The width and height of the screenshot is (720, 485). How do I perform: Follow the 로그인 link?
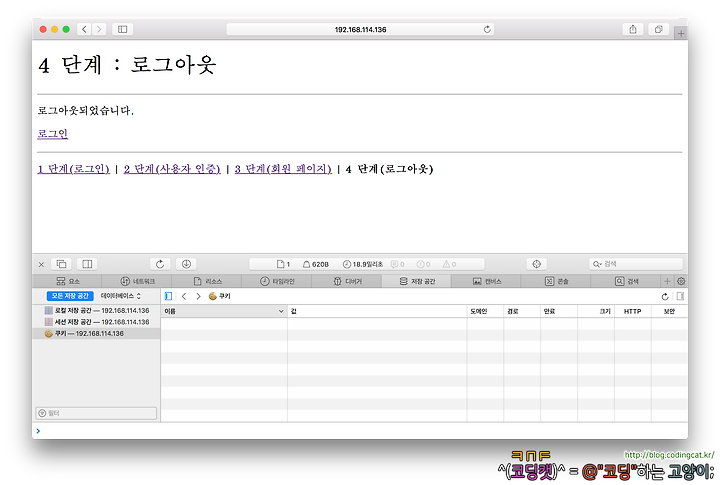[x=53, y=134]
